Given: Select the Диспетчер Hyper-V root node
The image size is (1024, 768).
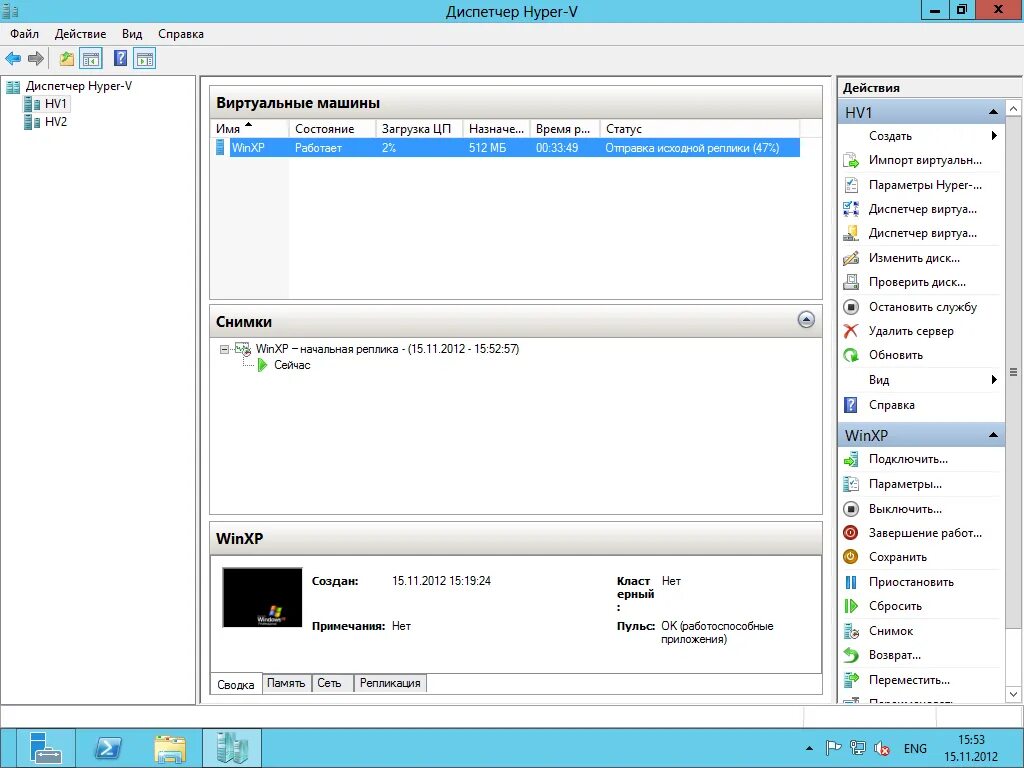Looking at the screenshot, I should coord(78,86).
